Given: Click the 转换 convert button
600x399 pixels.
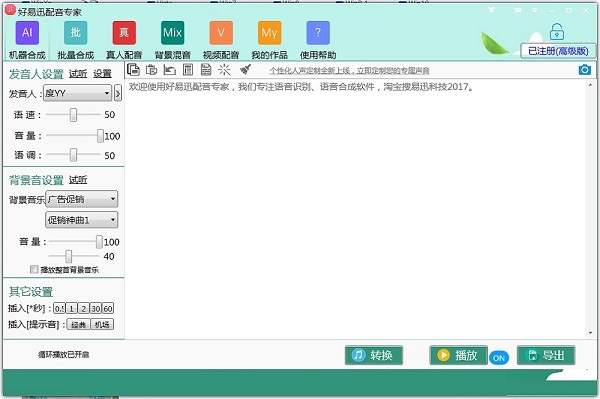Looking at the screenshot, I should click(x=374, y=355).
